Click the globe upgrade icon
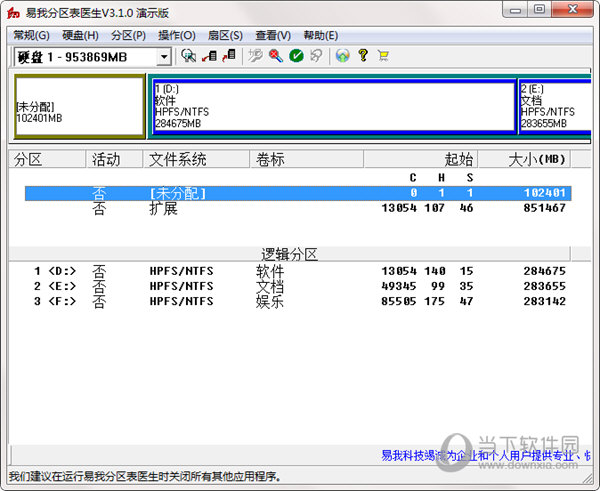Viewport: 600px width, 491px height. 342,56
